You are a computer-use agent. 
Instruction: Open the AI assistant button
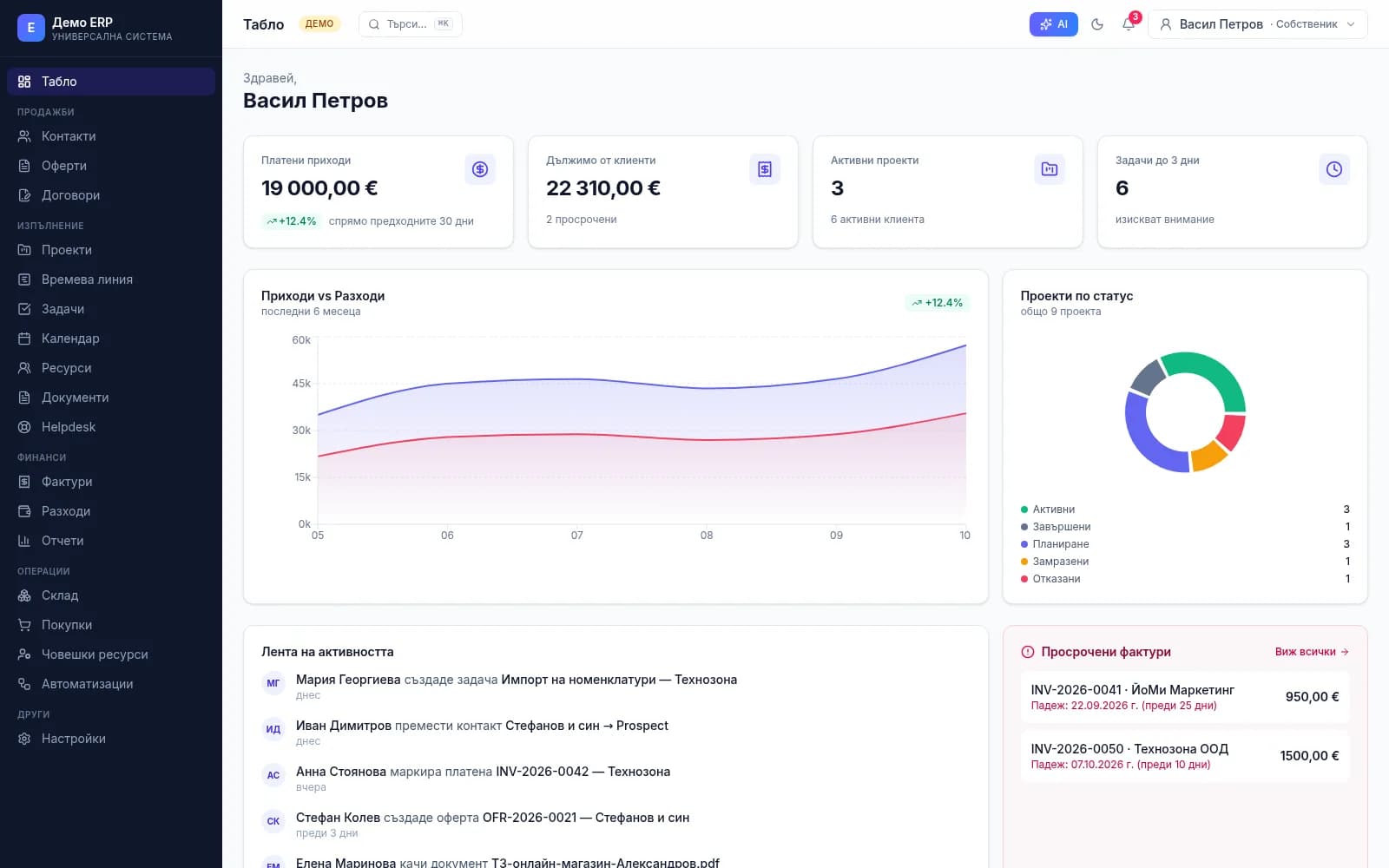tap(1053, 24)
